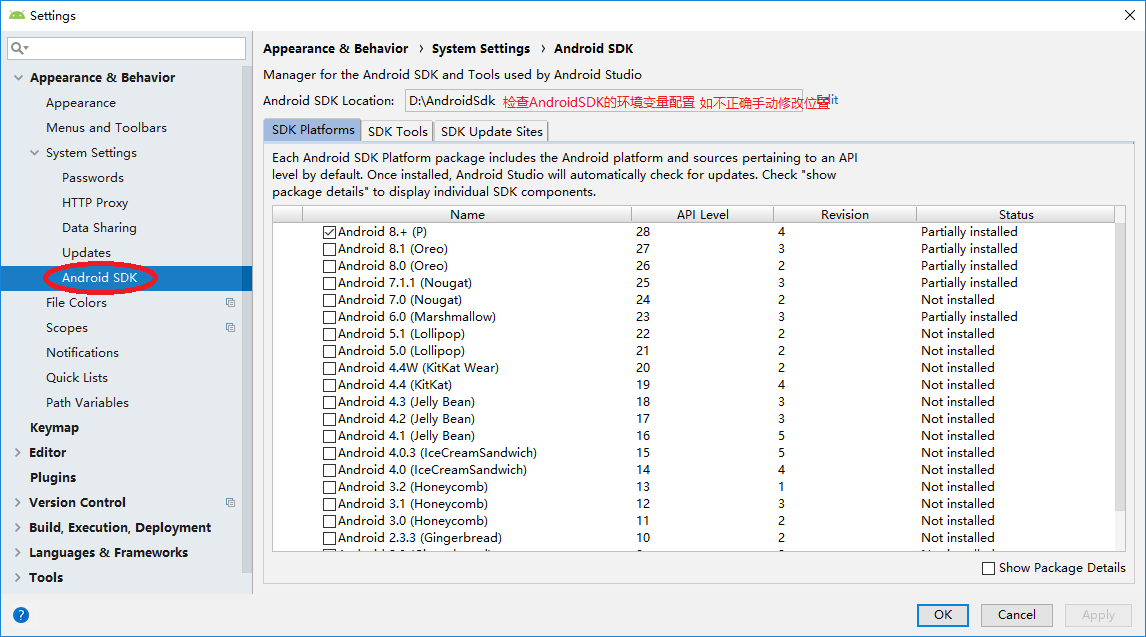Click the project-level icon beside Scopes

230,327
